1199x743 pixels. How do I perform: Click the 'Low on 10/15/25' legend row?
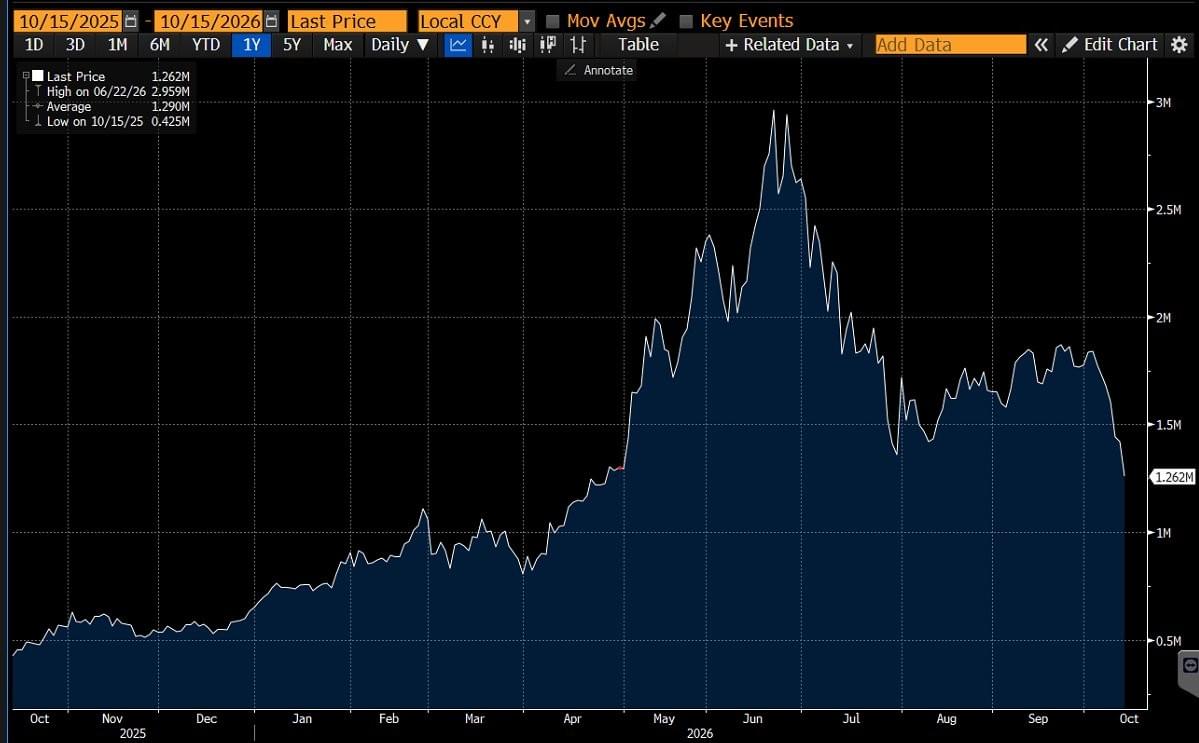click(112, 122)
